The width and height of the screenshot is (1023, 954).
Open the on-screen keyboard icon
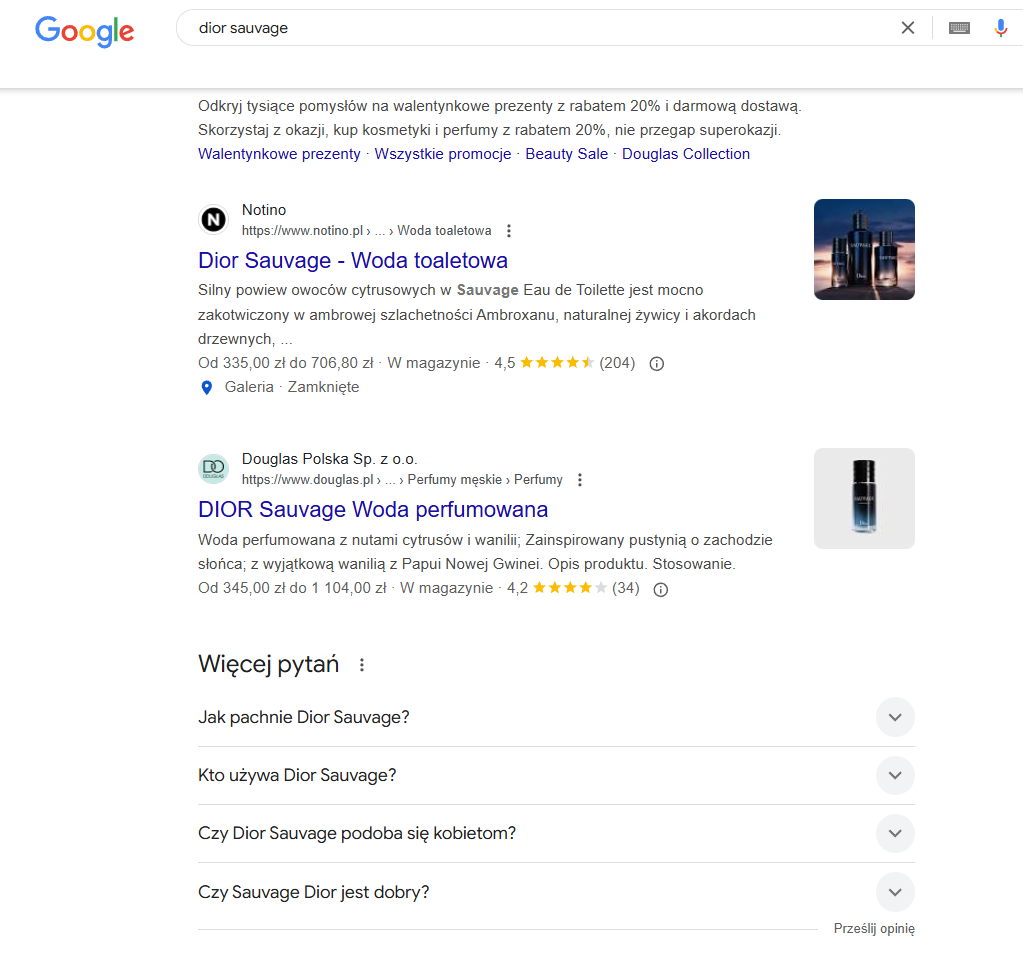pos(959,28)
